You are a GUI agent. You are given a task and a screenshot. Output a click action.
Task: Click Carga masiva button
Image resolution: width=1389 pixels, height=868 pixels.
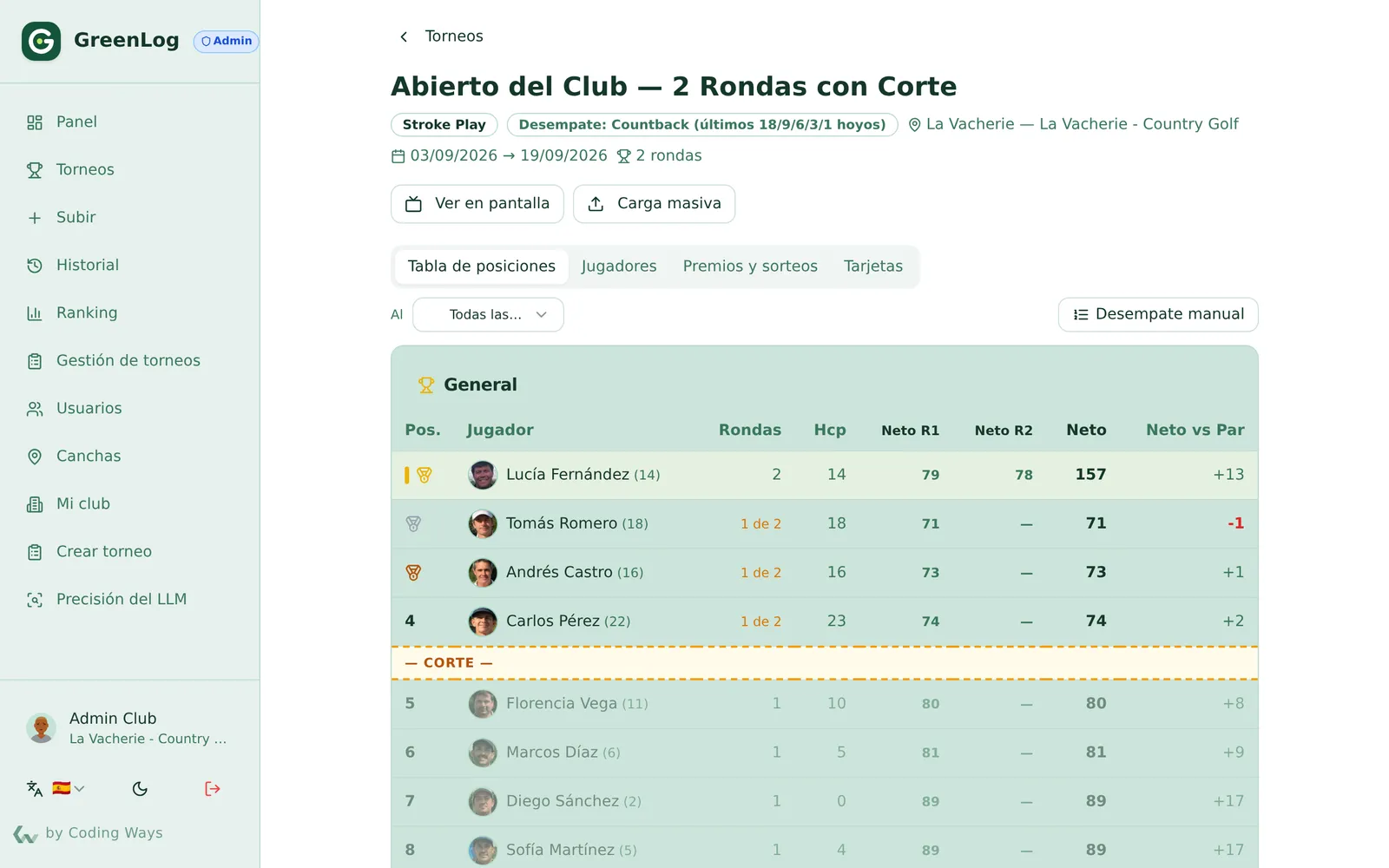coord(655,204)
